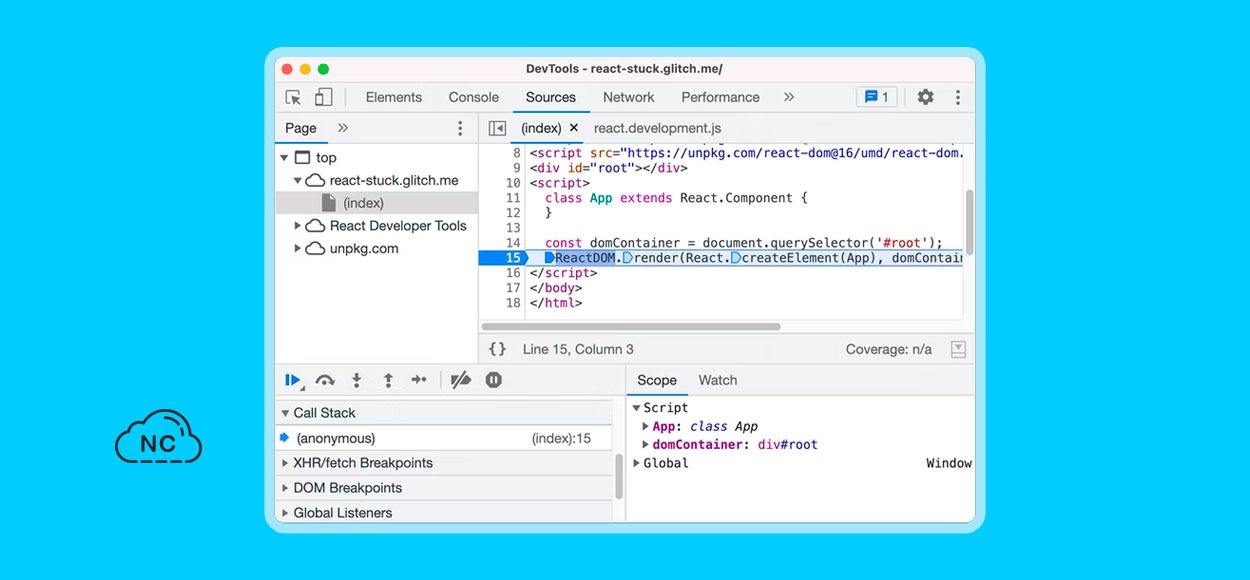Click the Coverage n/a details icon

coord(958,349)
